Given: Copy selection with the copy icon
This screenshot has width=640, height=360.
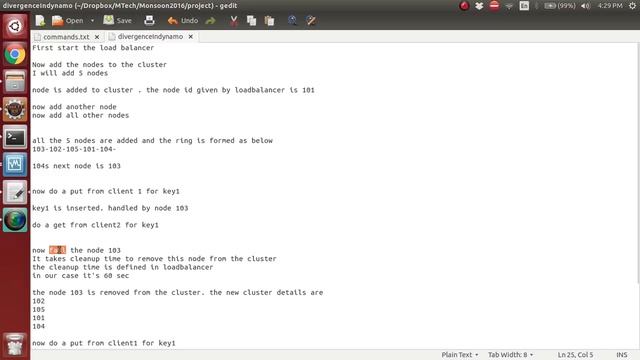Looking at the screenshot, I should pyautogui.click(x=251, y=20).
